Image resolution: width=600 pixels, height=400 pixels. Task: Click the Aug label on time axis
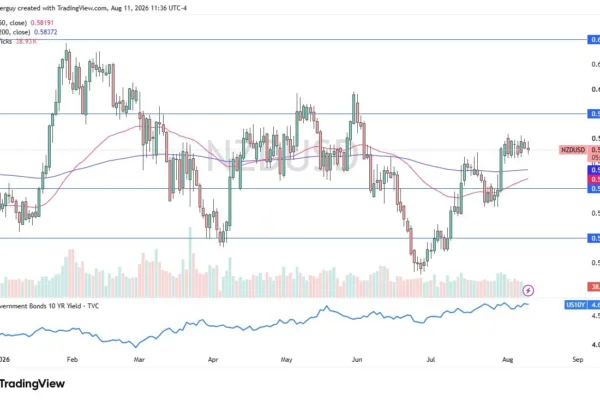tap(507, 359)
